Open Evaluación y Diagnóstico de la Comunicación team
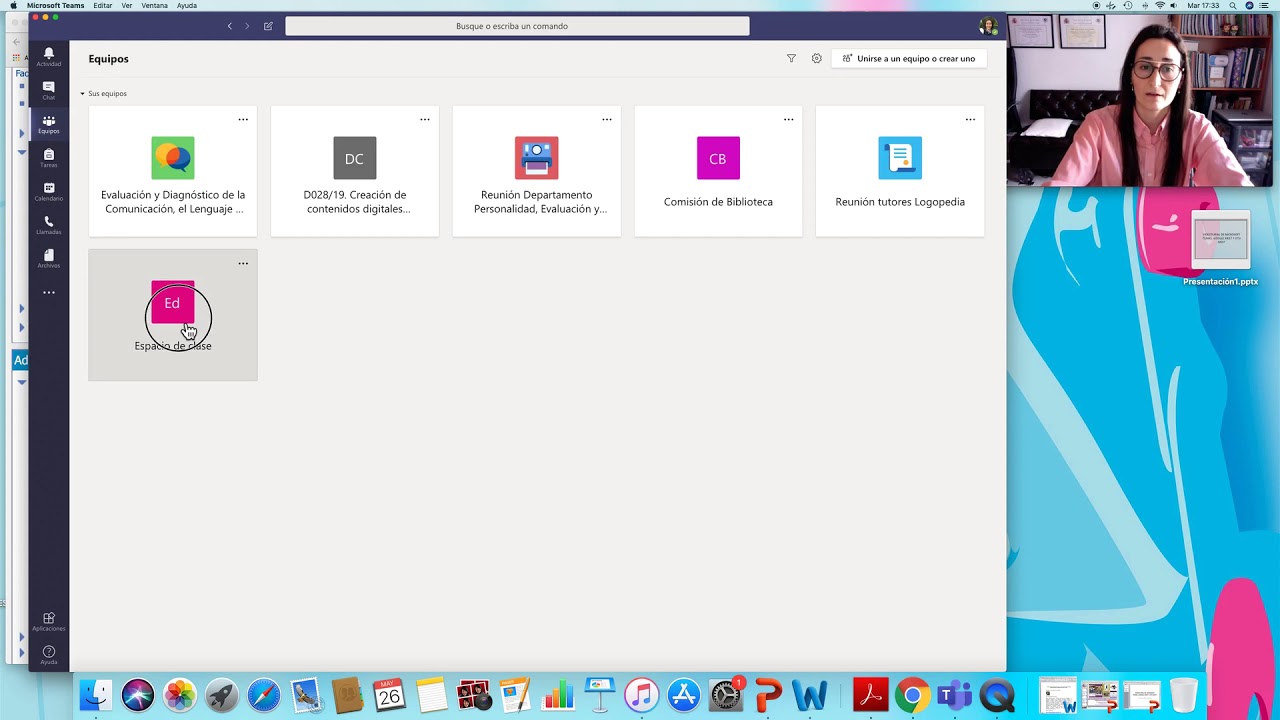Screen dimensions: 1280x720 click(x=173, y=171)
